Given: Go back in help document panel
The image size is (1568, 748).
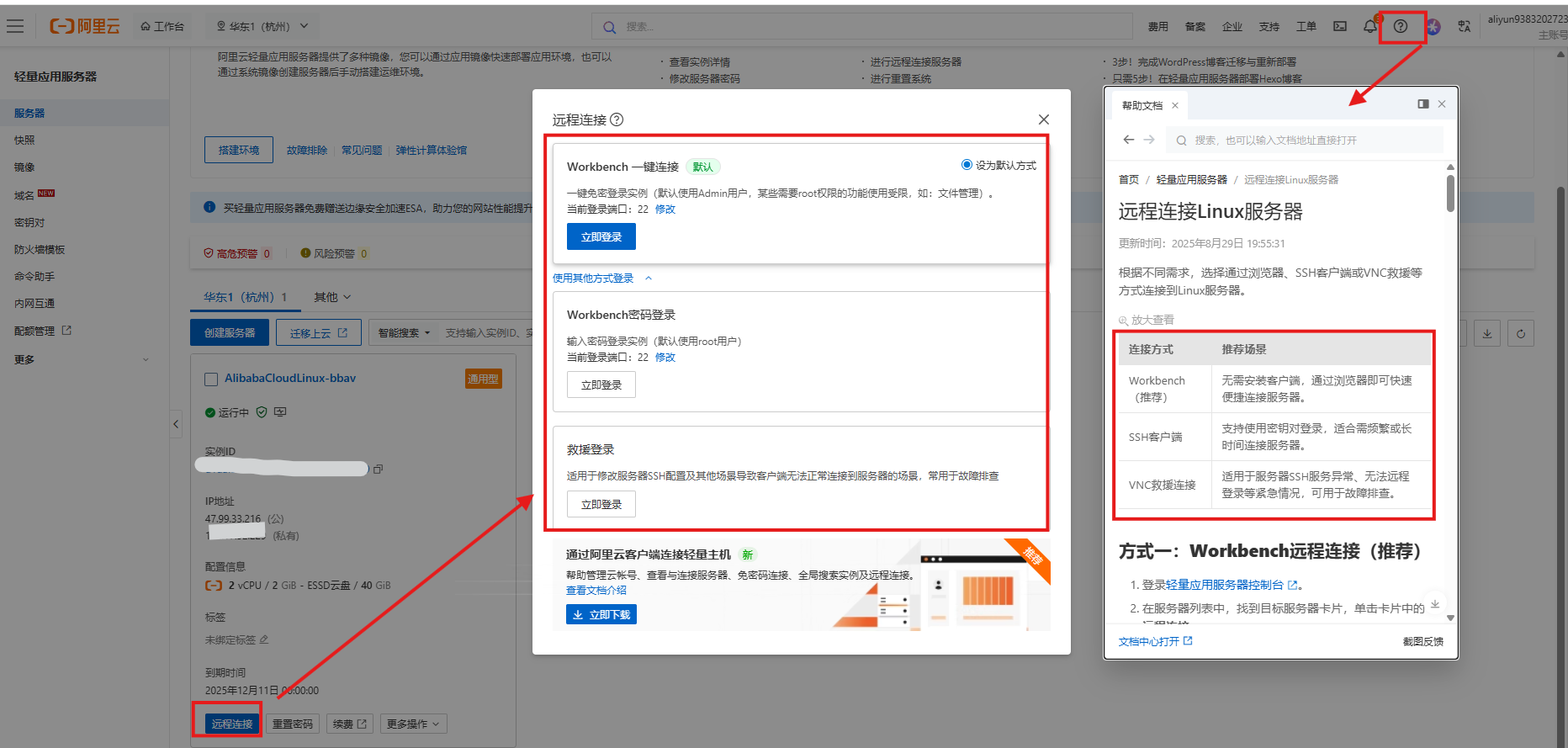Looking at the screenshot, I should click(1129, 140).
